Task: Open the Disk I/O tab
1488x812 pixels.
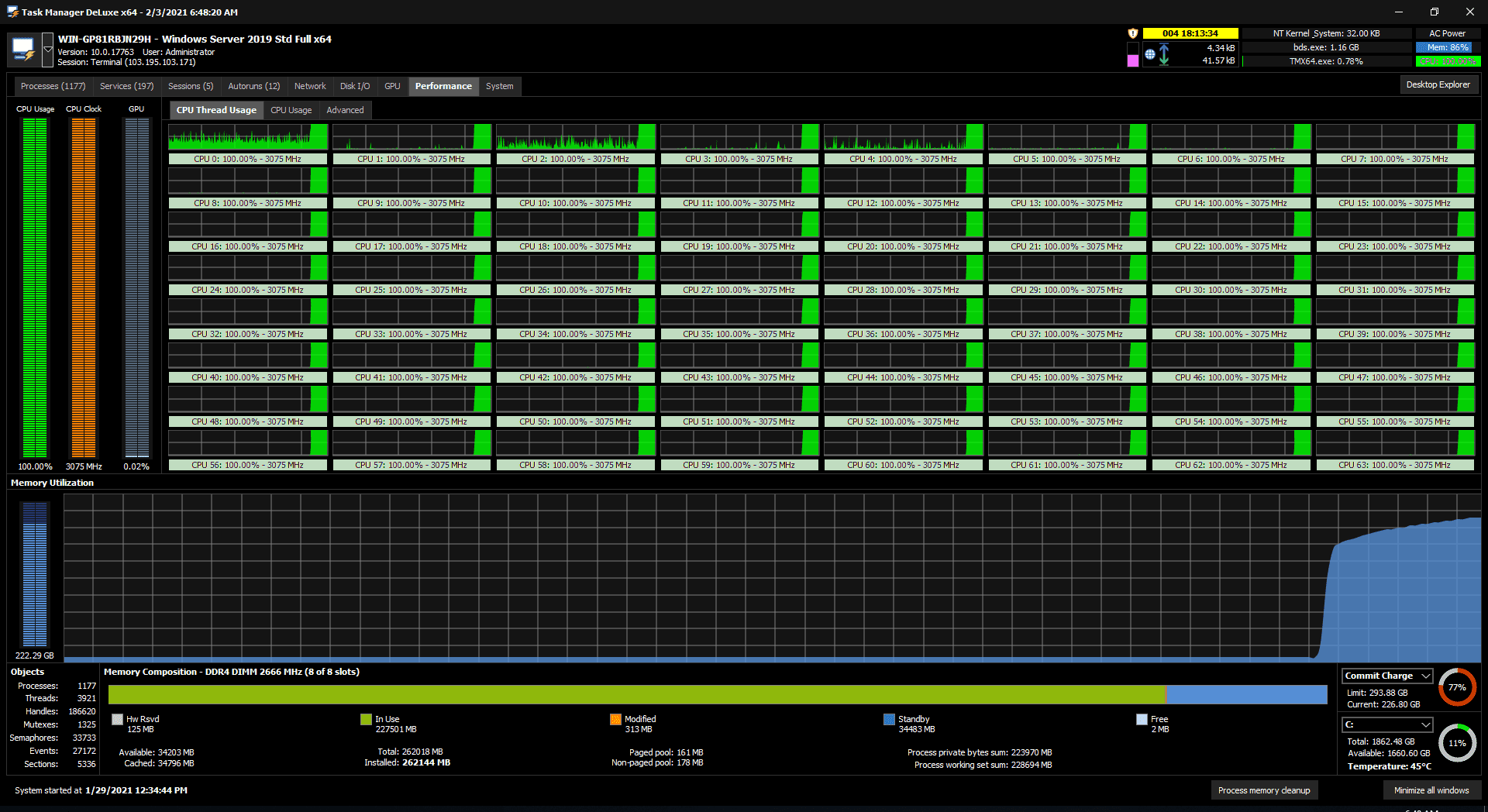Action: [x=355, y=86]
